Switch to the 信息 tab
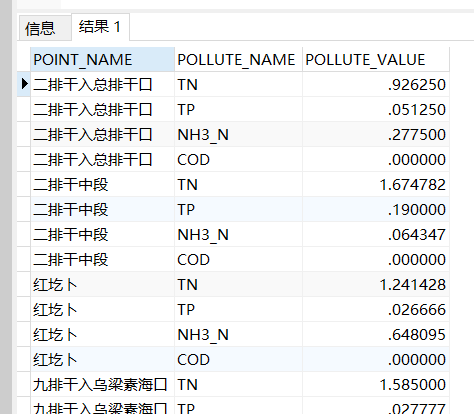Screen dimensions: 474x414 [x=45, y=28]
